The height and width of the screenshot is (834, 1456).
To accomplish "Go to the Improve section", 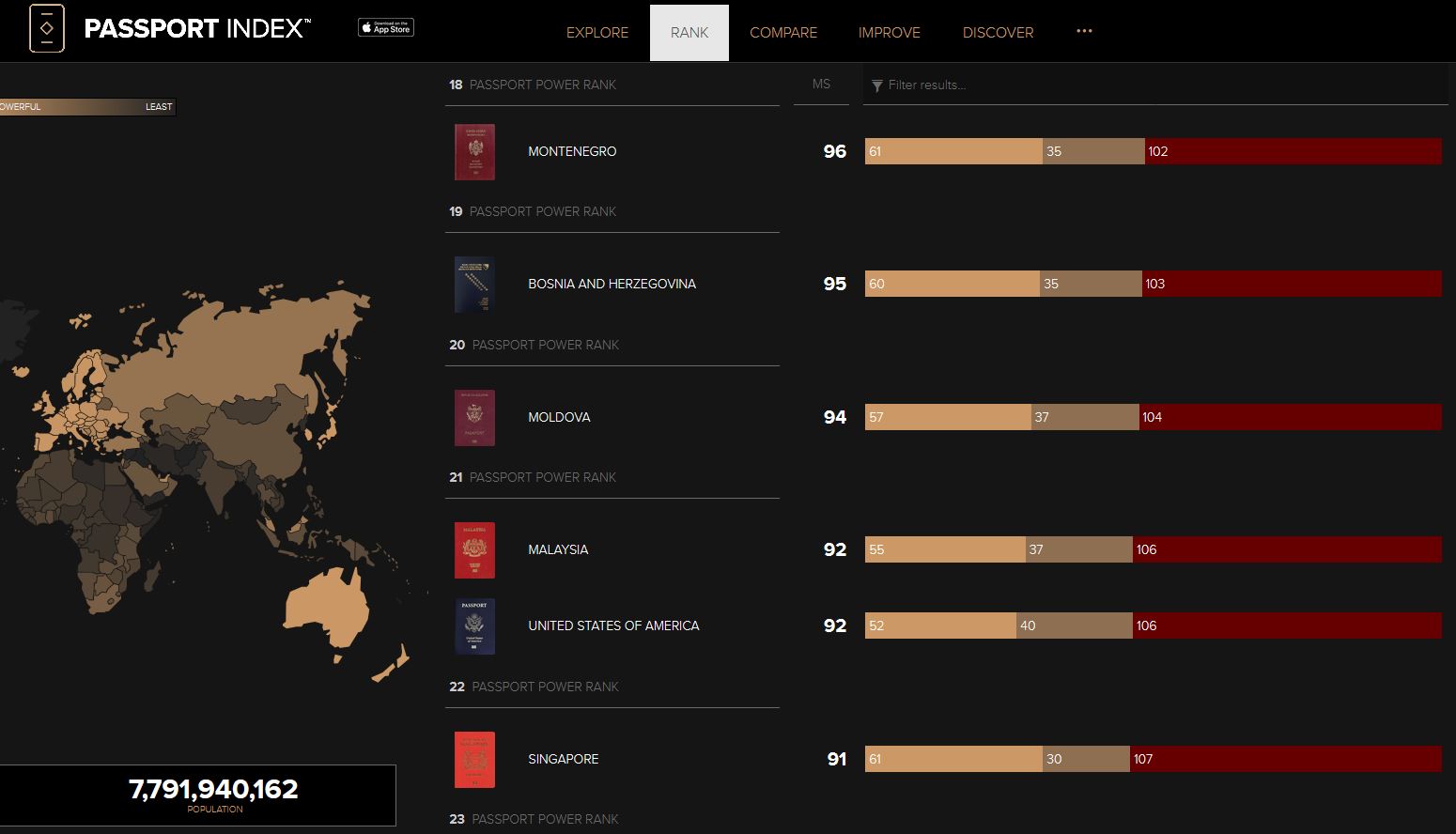I will 889,33.
